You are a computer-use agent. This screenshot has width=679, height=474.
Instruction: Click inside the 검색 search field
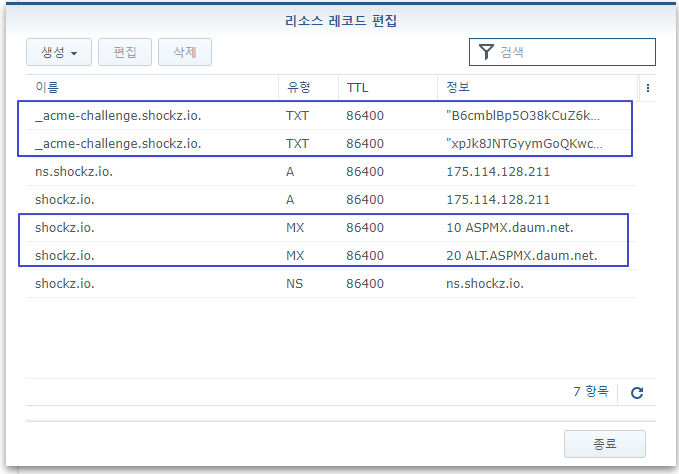point(574,52)
